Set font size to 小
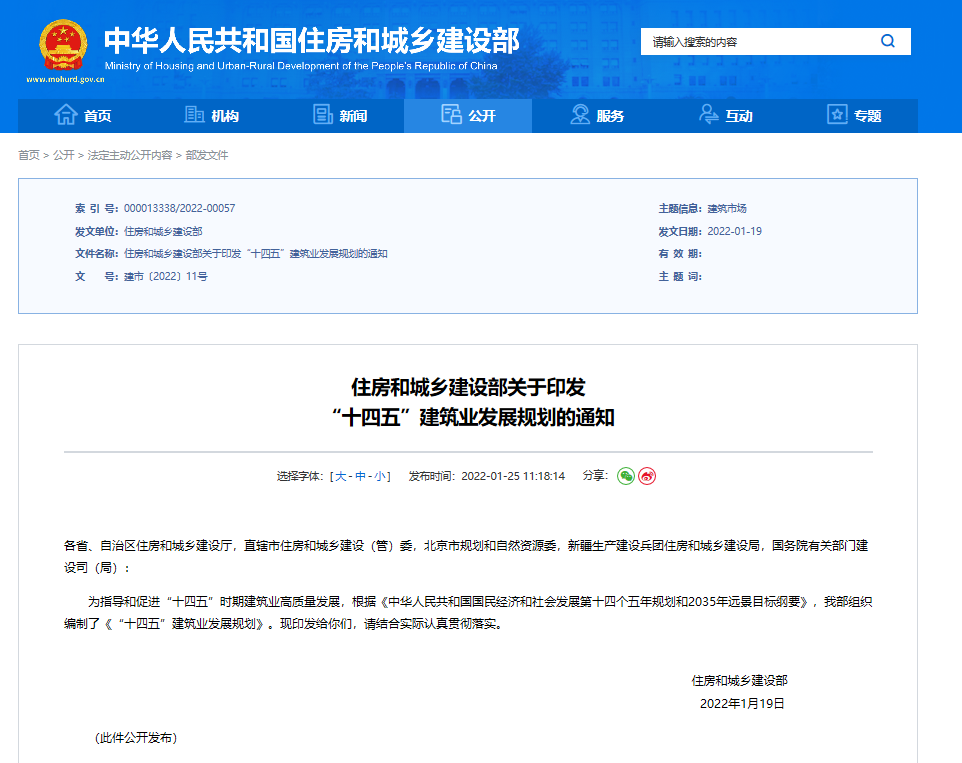962x763 pixels. pyautogui.click(x=380, y=476)
